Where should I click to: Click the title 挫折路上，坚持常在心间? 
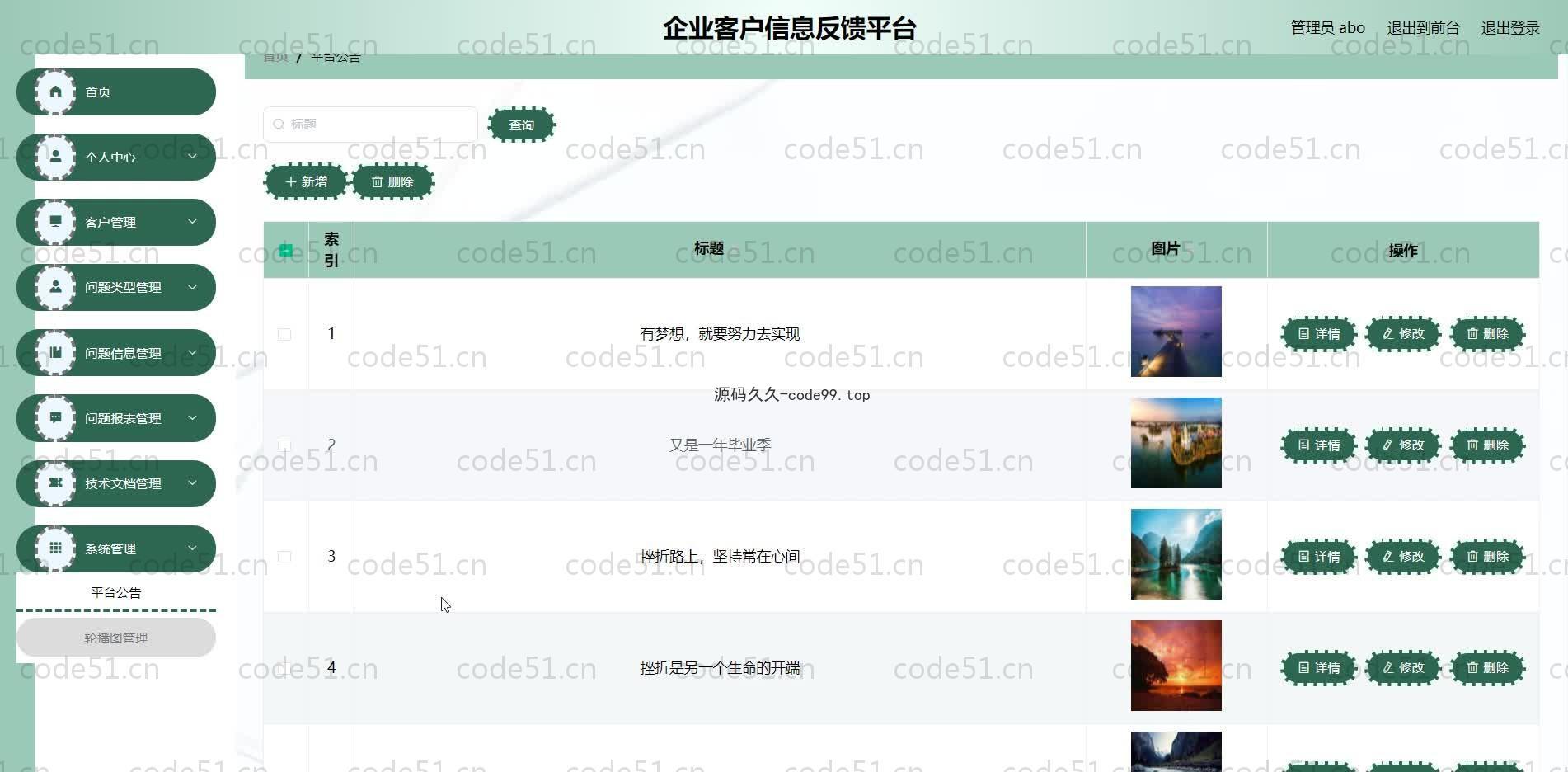pyautogui.click(x=720, y=557)
